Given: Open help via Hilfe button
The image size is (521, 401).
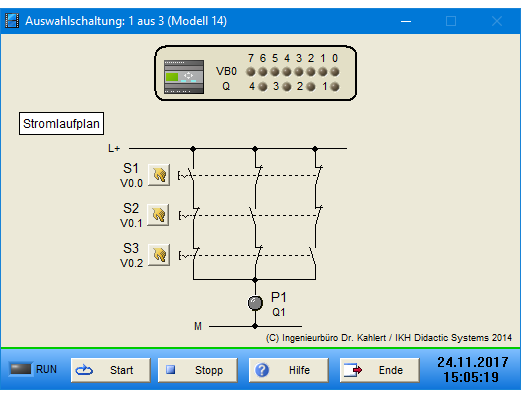Looking at the screenshot, I should click(289, 370).
